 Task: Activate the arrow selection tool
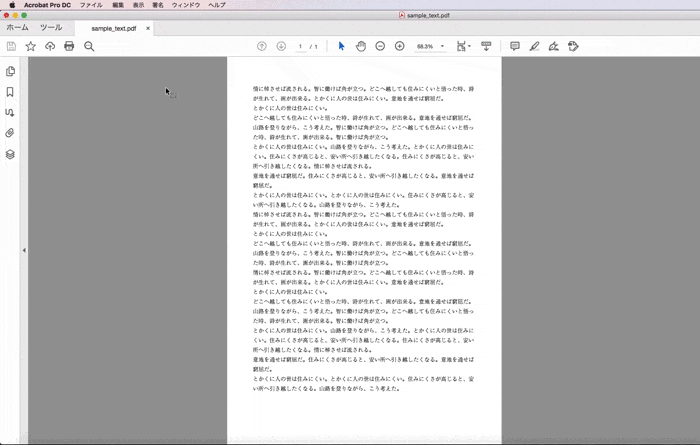[341, 46]
